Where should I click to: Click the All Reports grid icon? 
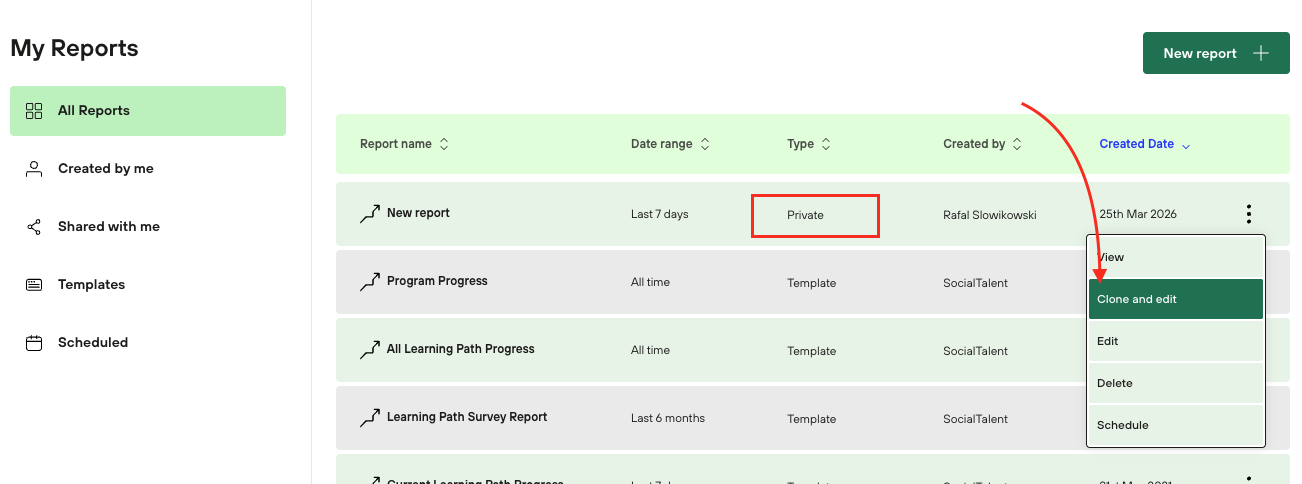tap(34, 111)
